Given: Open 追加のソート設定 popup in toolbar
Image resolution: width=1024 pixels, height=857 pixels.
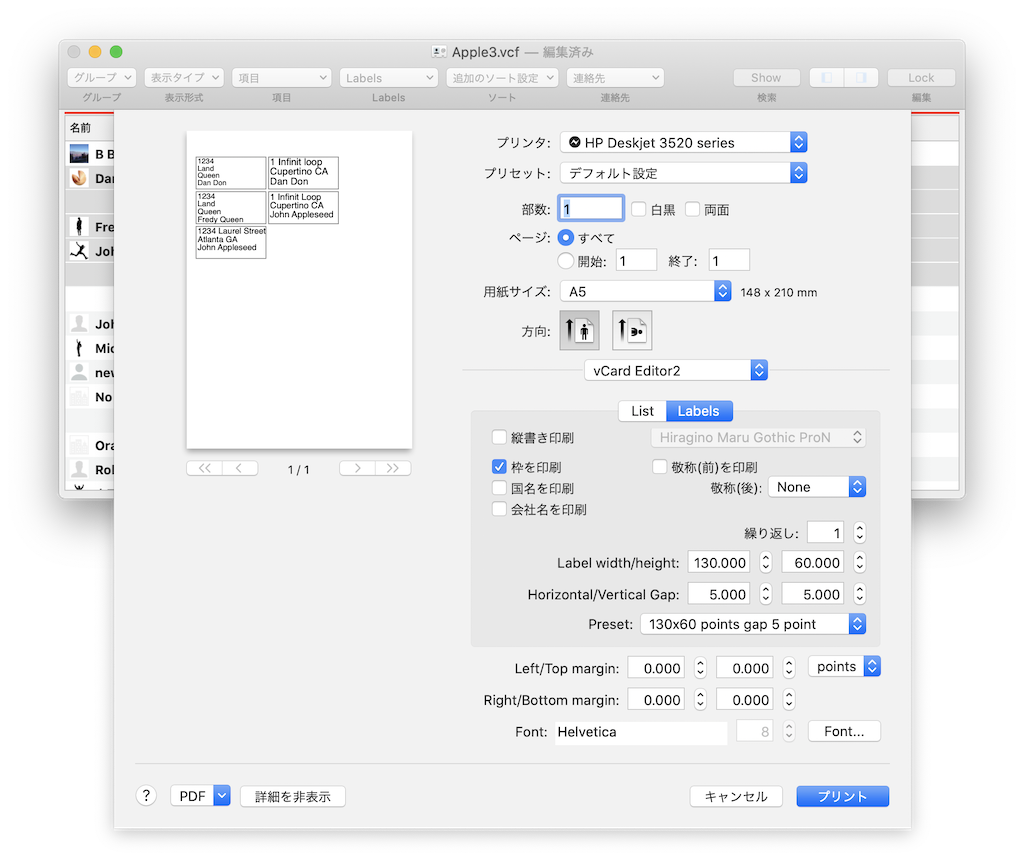Looking at the screenshot, I should coord(502,78).
